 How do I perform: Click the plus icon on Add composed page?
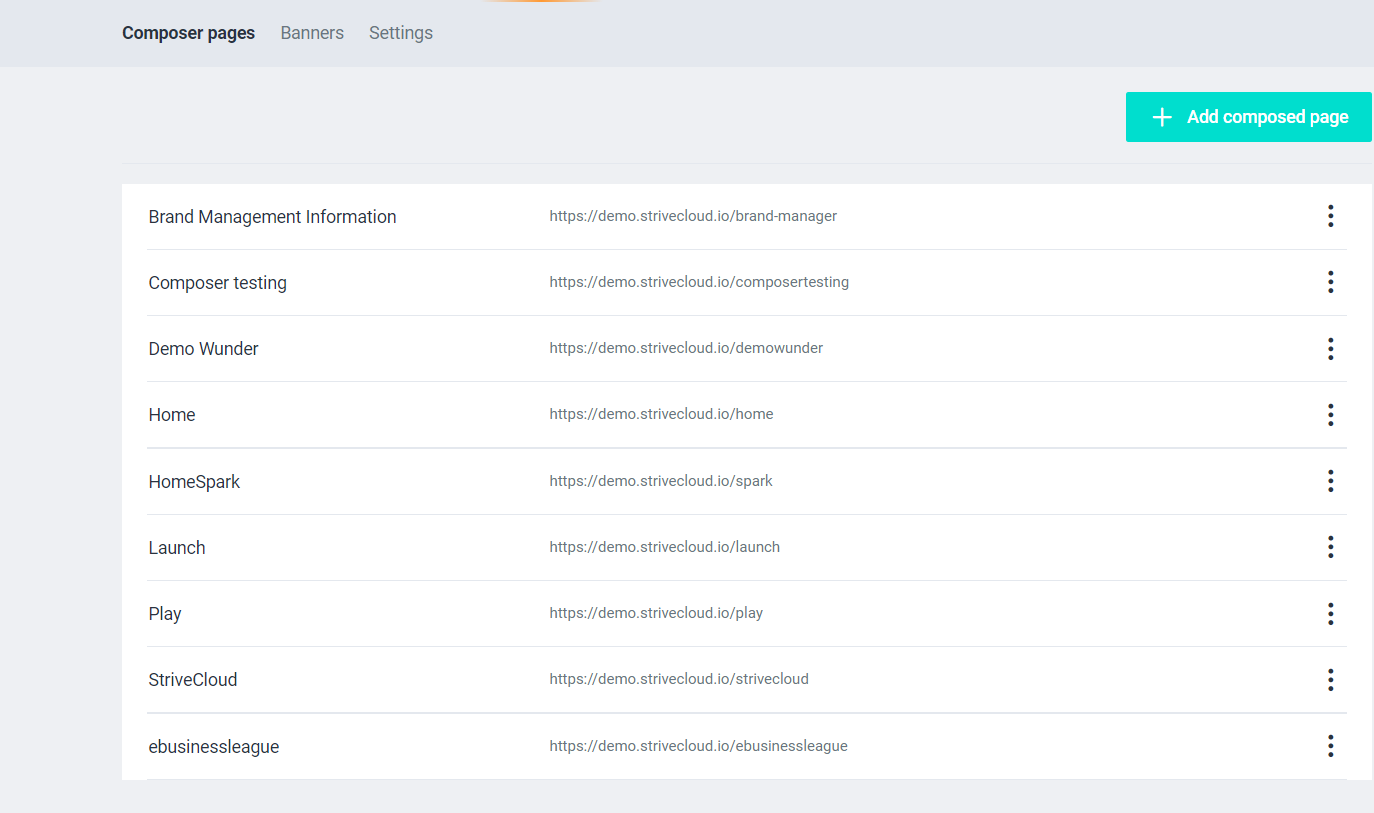pyautogui.click(x=1161, y=116)
